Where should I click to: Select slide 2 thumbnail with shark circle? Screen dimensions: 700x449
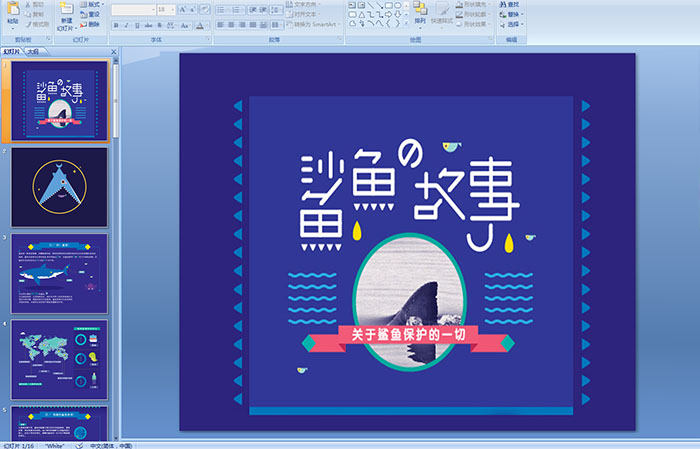click(59, 187)
